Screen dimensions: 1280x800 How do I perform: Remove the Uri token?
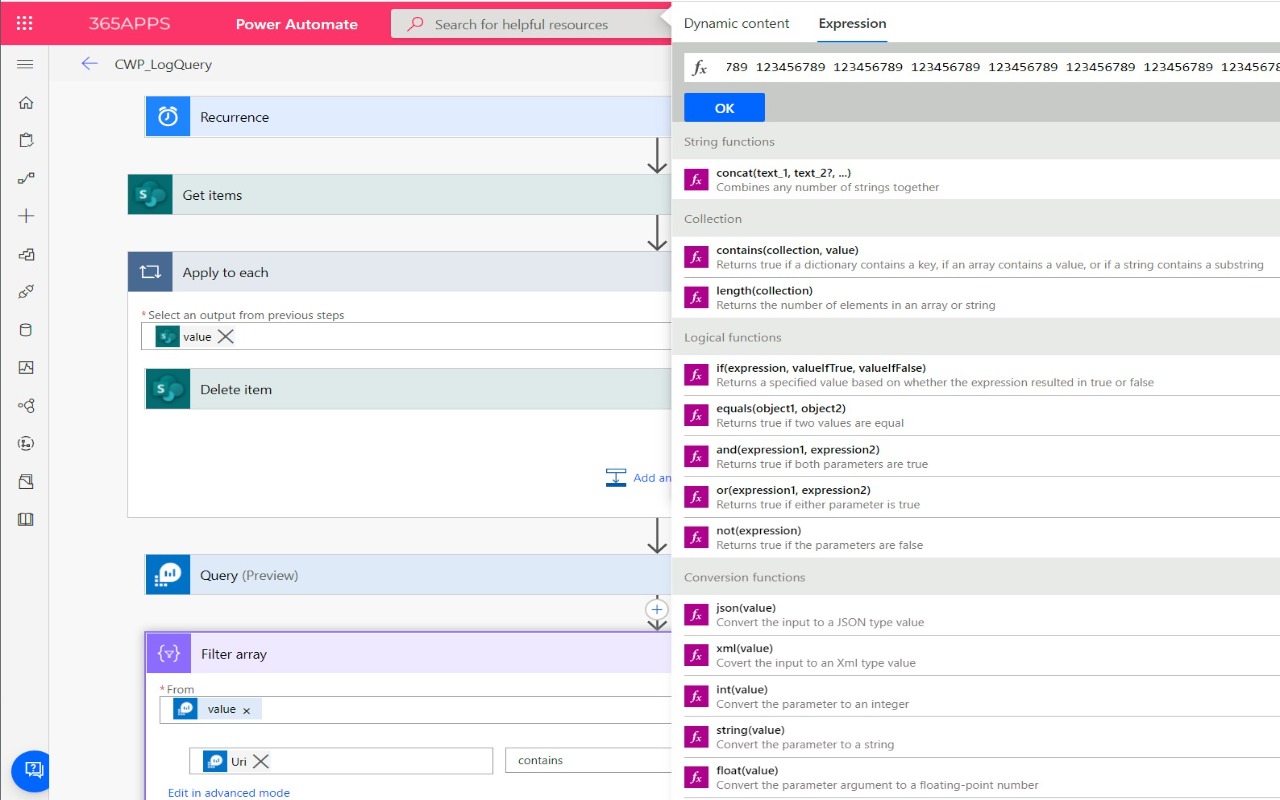(261, 761)
